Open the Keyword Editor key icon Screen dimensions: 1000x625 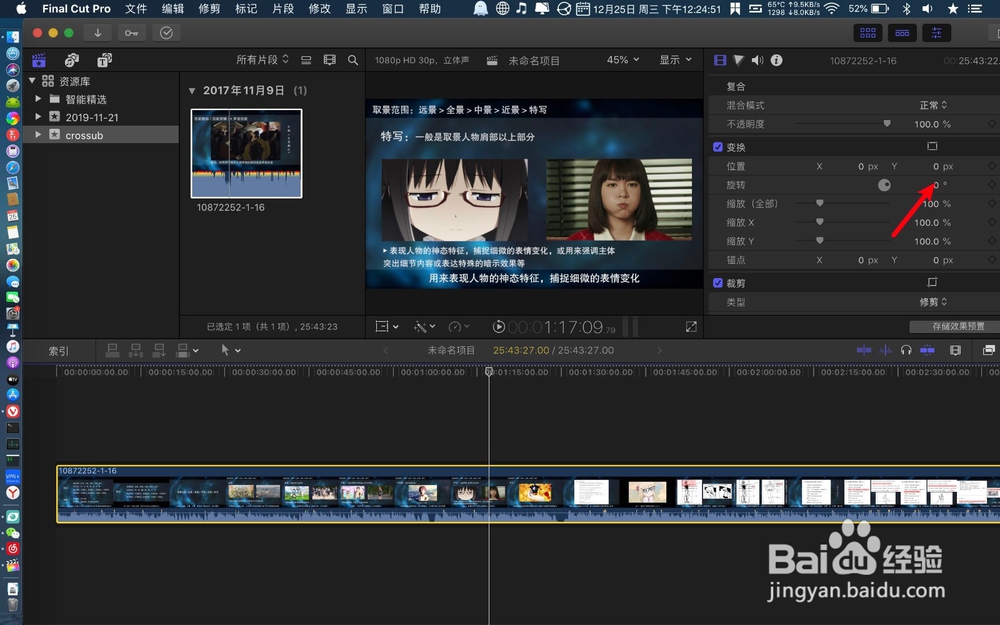click(x=131, y=33)
